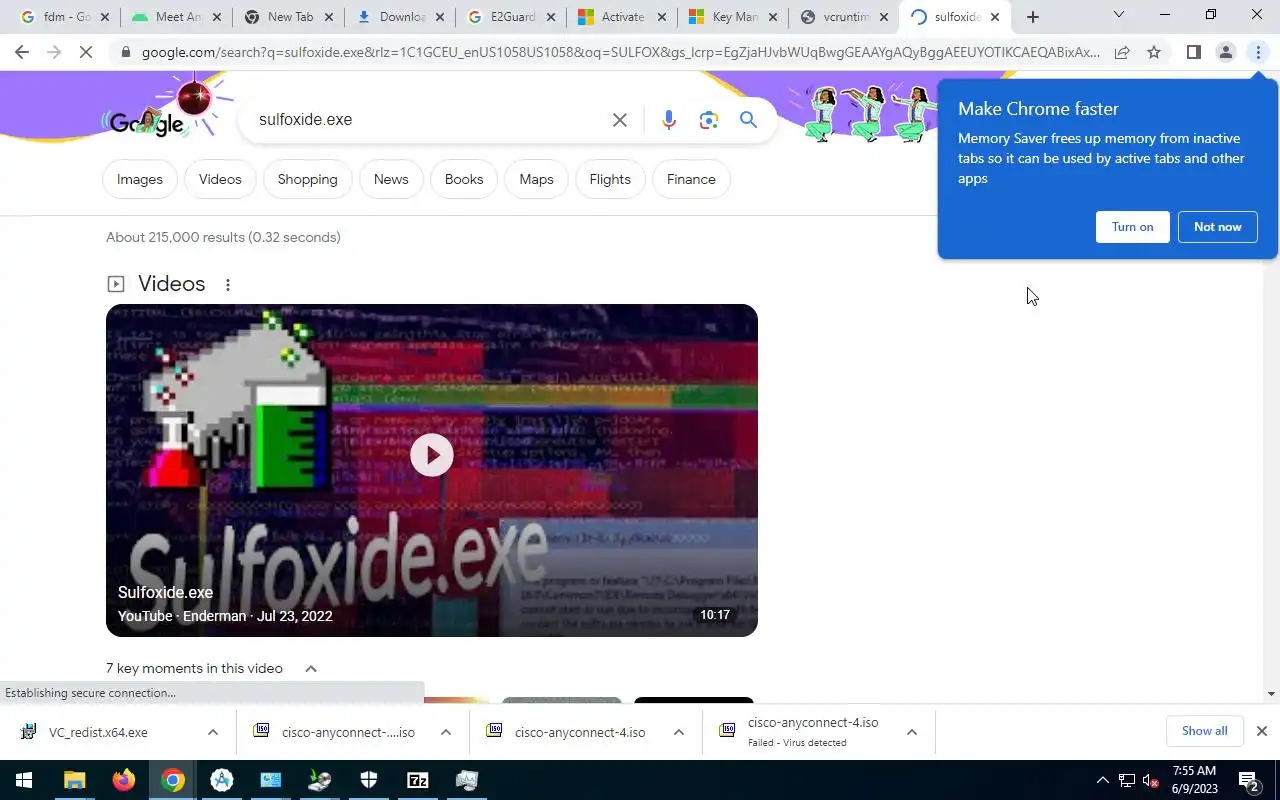The image size is (1280, 800).
Task: Switch to New Tab tab
Action: [x=286, y=17]
